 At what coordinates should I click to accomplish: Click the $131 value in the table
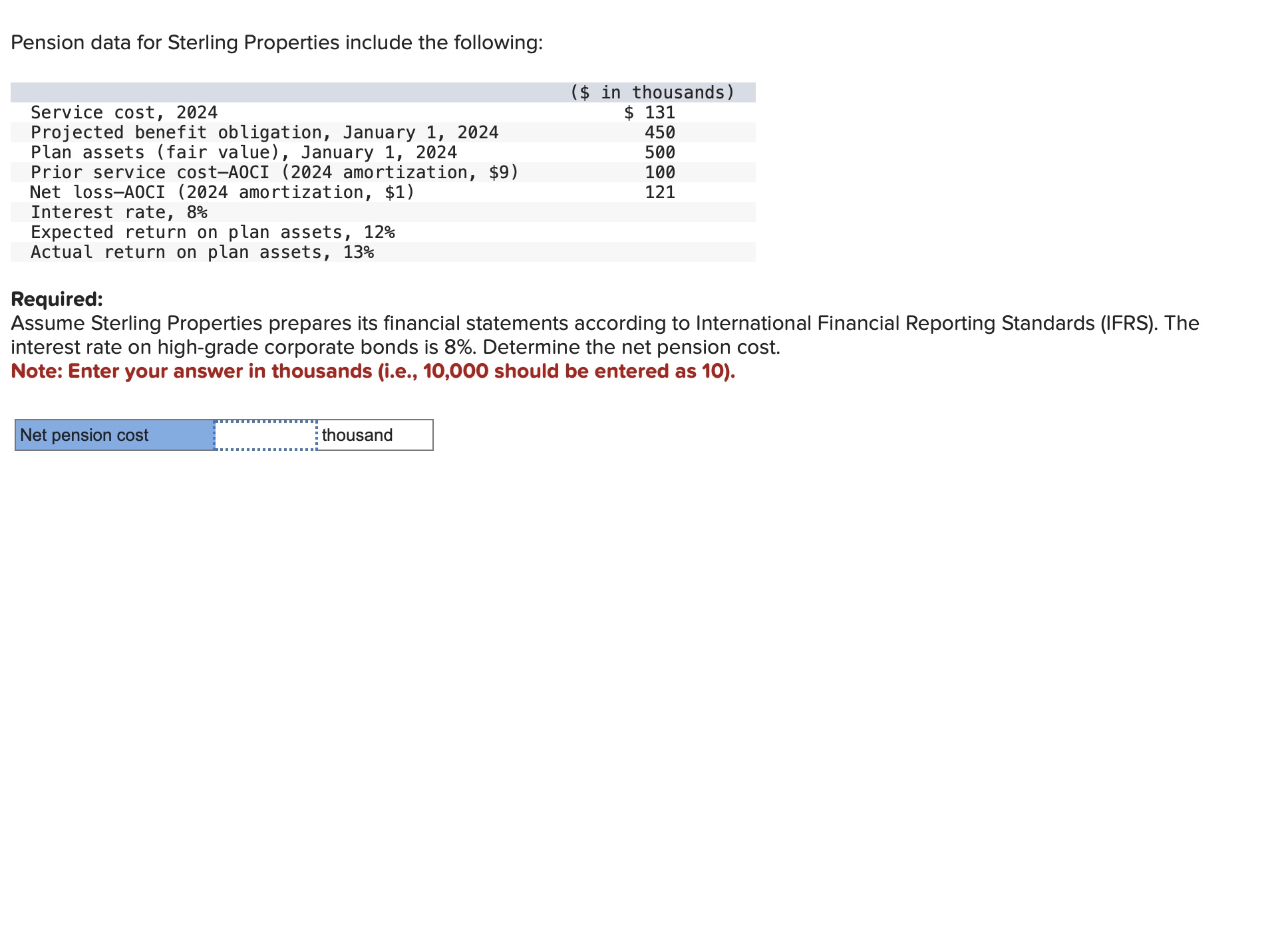tap(649, 112)
